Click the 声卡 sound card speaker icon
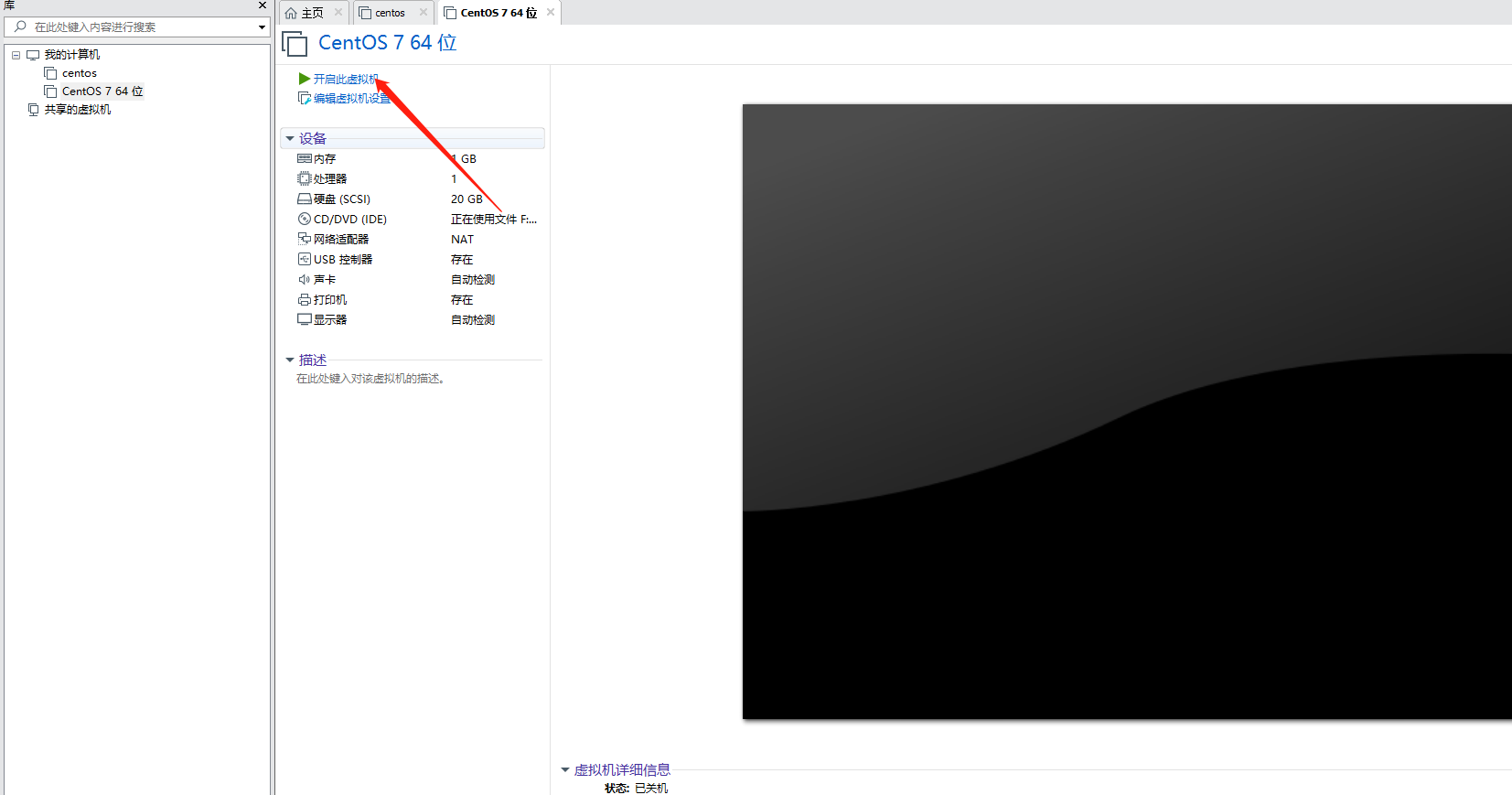Screen dimensions: 1512x795 tap(305, 279)
